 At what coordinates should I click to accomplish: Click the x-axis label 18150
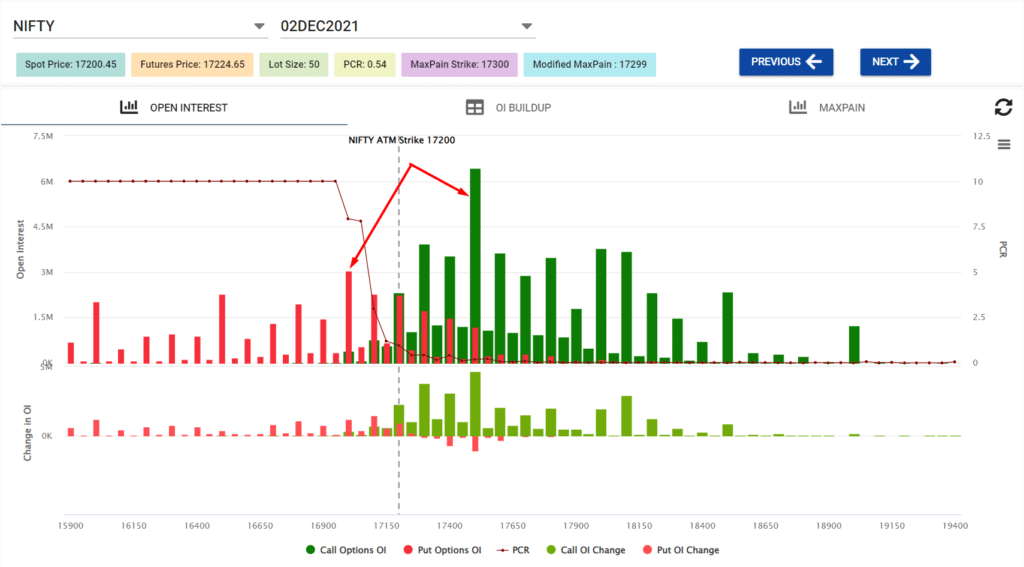pyautogui.click(x=639, y=525)
